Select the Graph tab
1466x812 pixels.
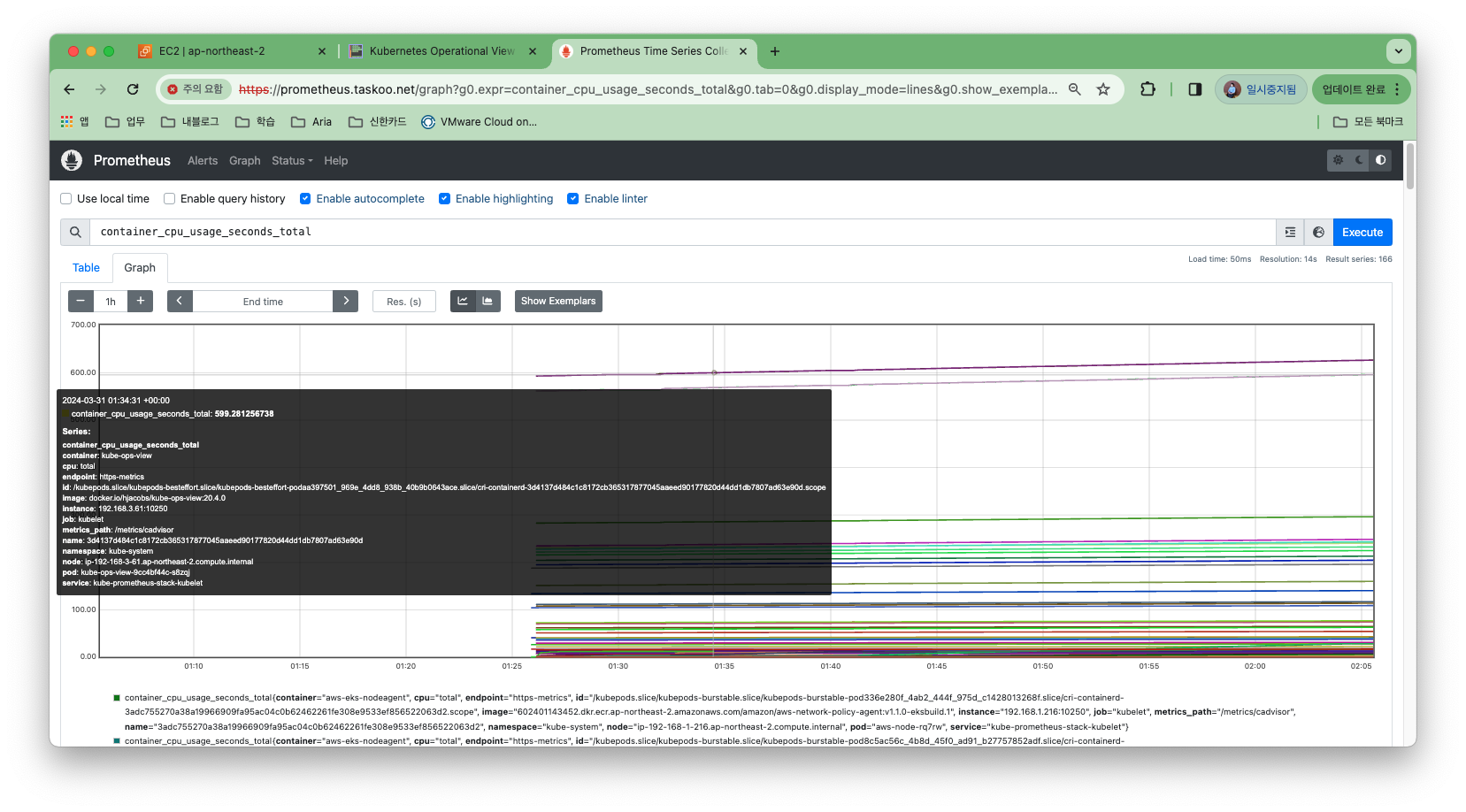140,267
